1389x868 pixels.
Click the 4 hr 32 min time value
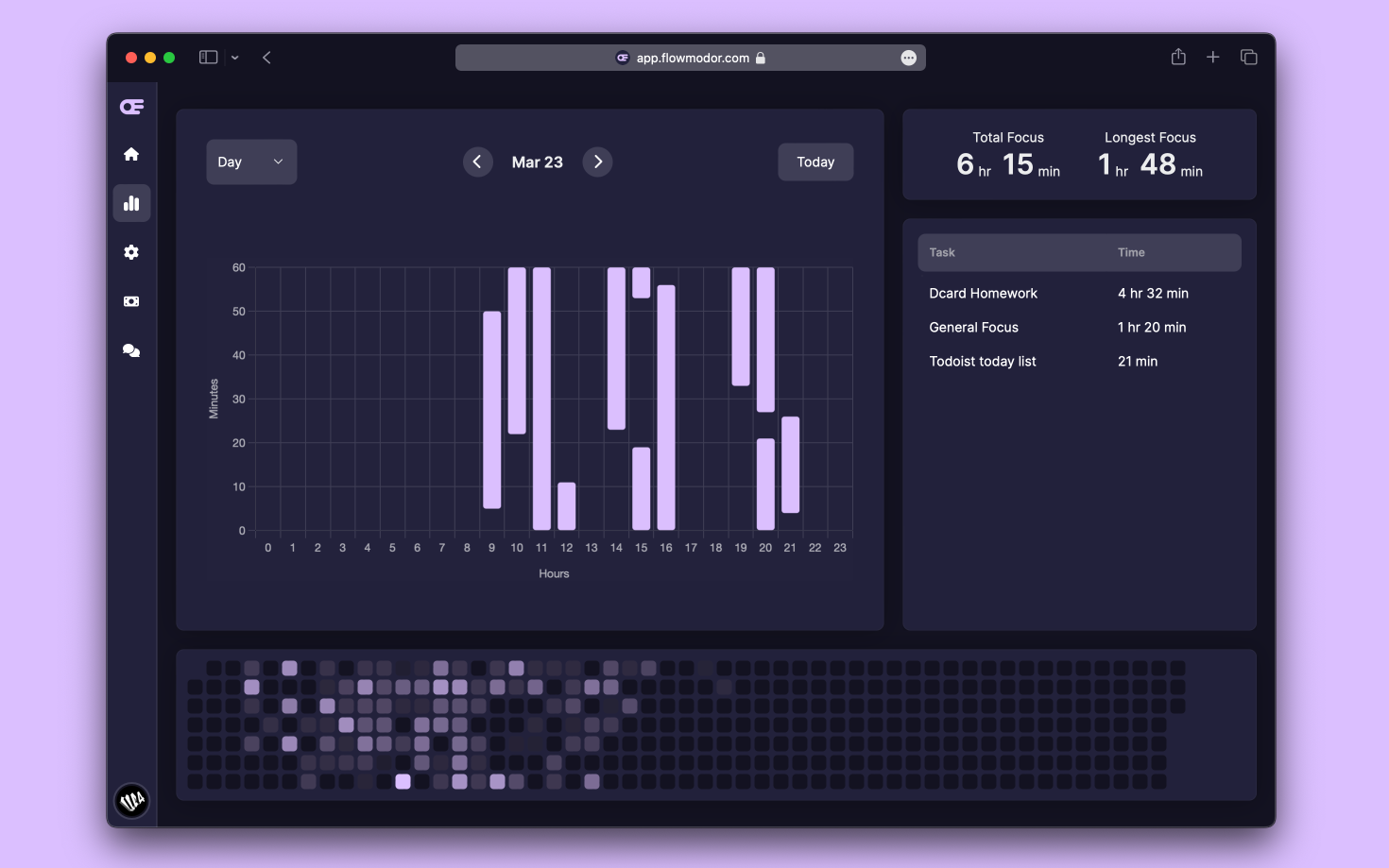coord(1153,293)
